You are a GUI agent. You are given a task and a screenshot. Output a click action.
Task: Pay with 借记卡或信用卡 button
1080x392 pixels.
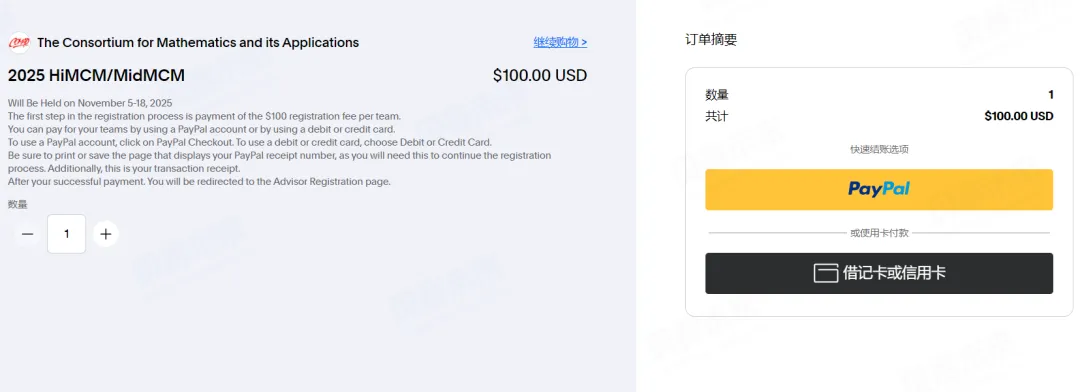tap(879, 274)
